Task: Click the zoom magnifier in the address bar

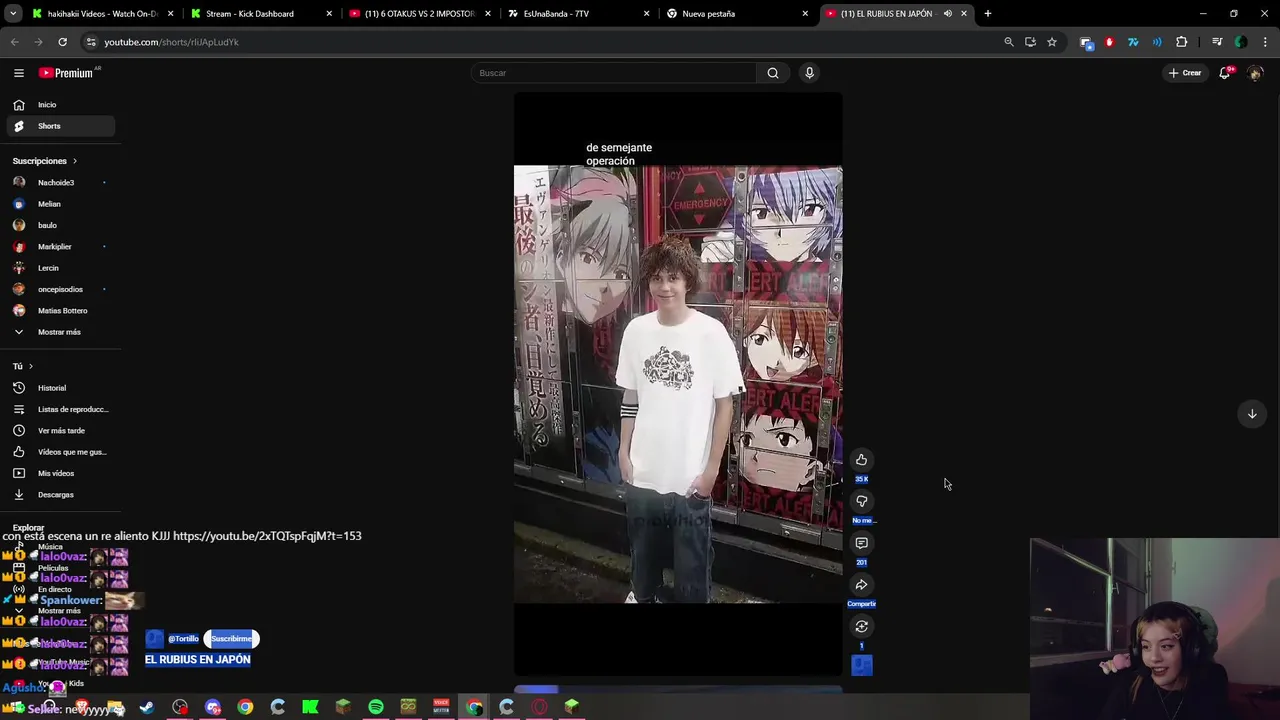Action: (1008, 42)
